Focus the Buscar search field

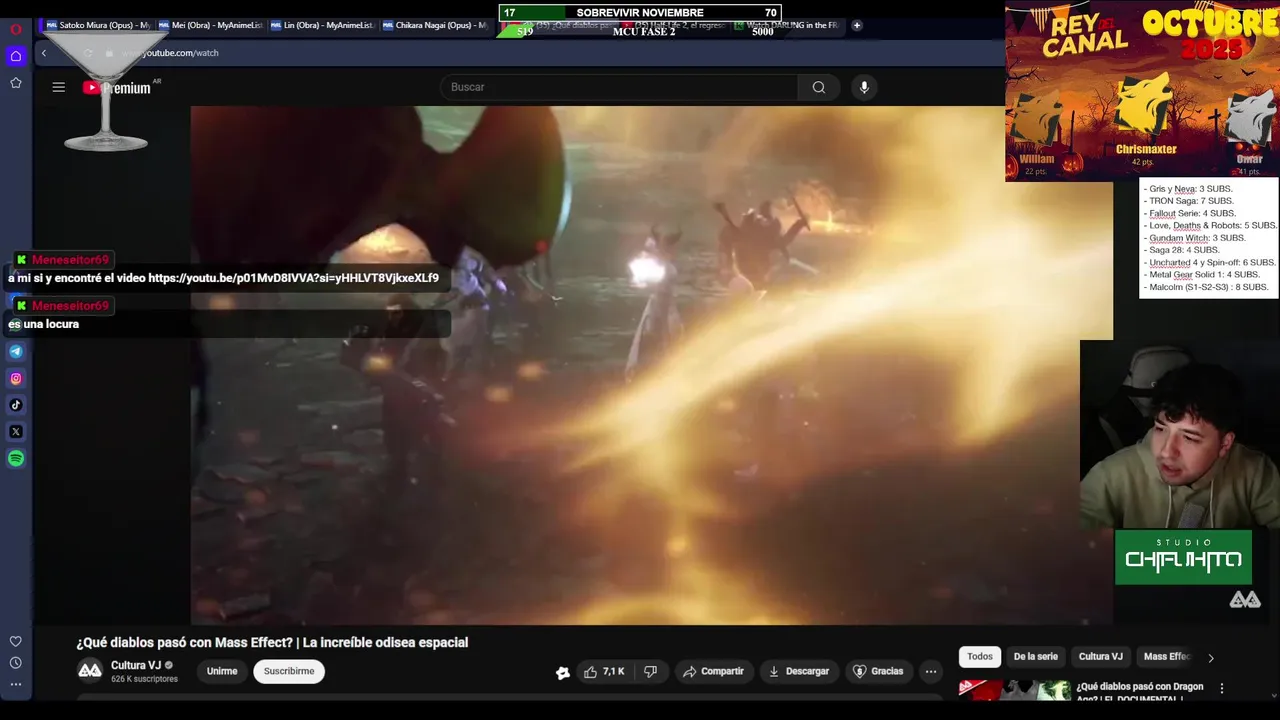(620, 87)
